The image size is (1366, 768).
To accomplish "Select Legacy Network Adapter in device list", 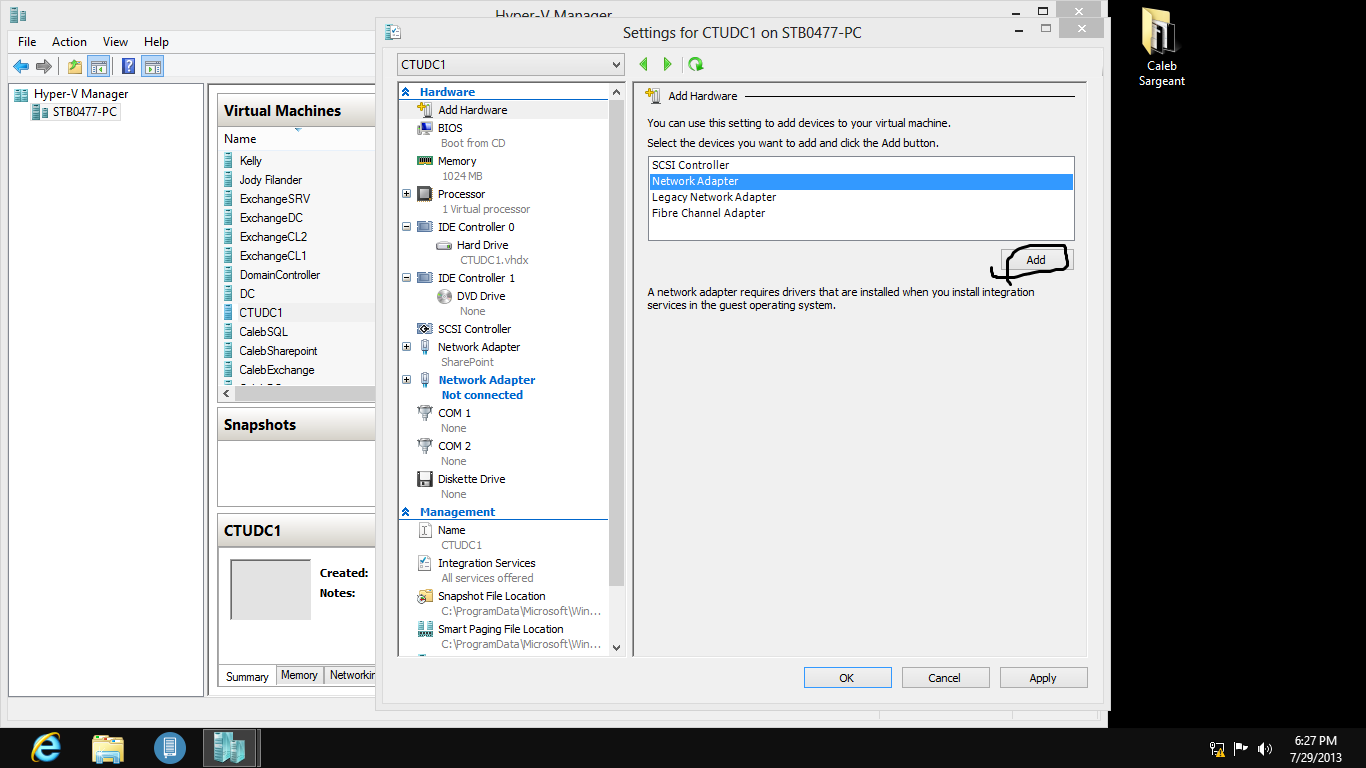I will pyautogui.click(x=861, y=197).
